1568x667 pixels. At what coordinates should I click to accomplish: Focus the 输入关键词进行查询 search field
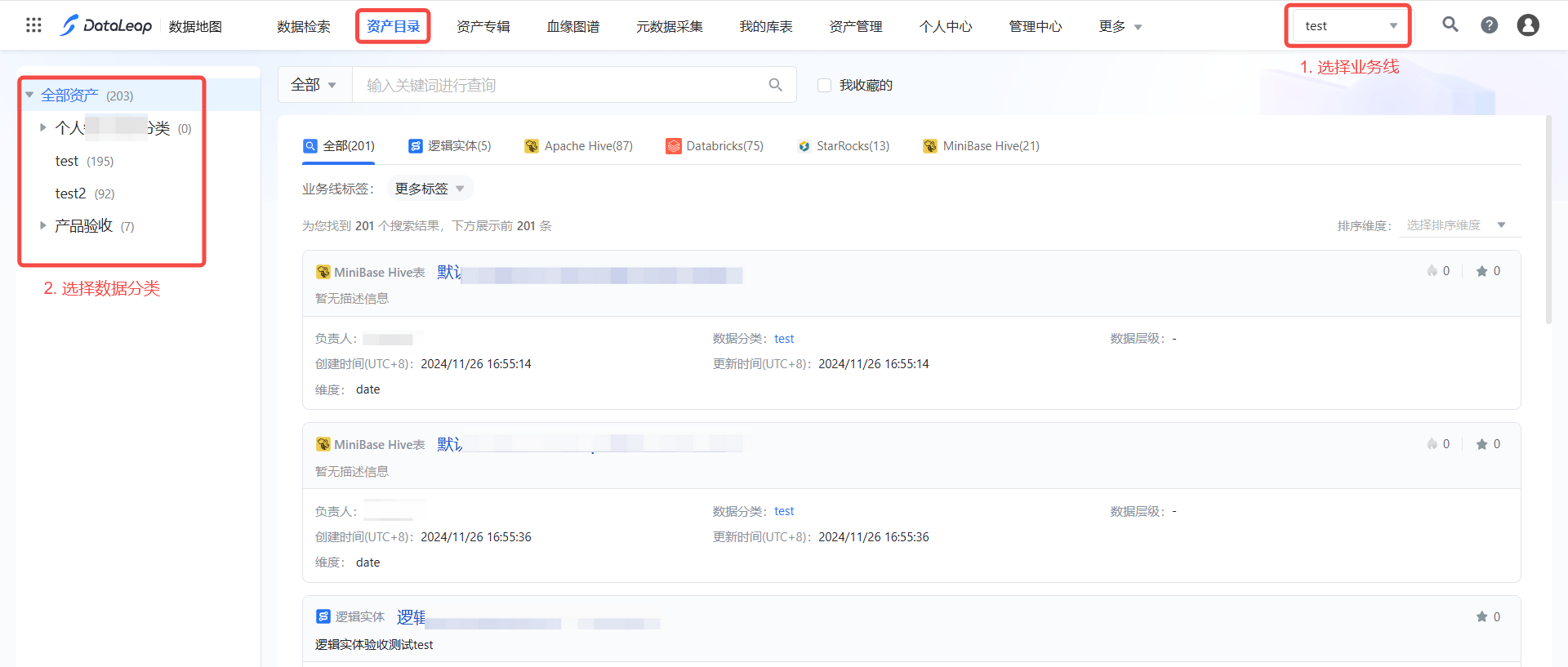pyautogui.click(x=559, y=85)
